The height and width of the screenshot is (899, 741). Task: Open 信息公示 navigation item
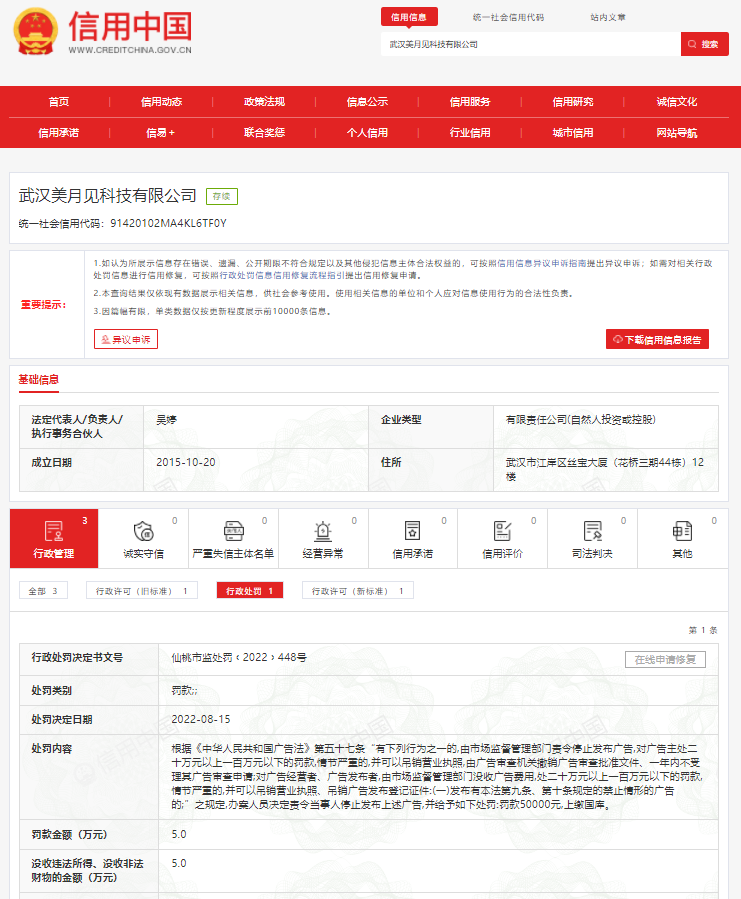[367, 101]
